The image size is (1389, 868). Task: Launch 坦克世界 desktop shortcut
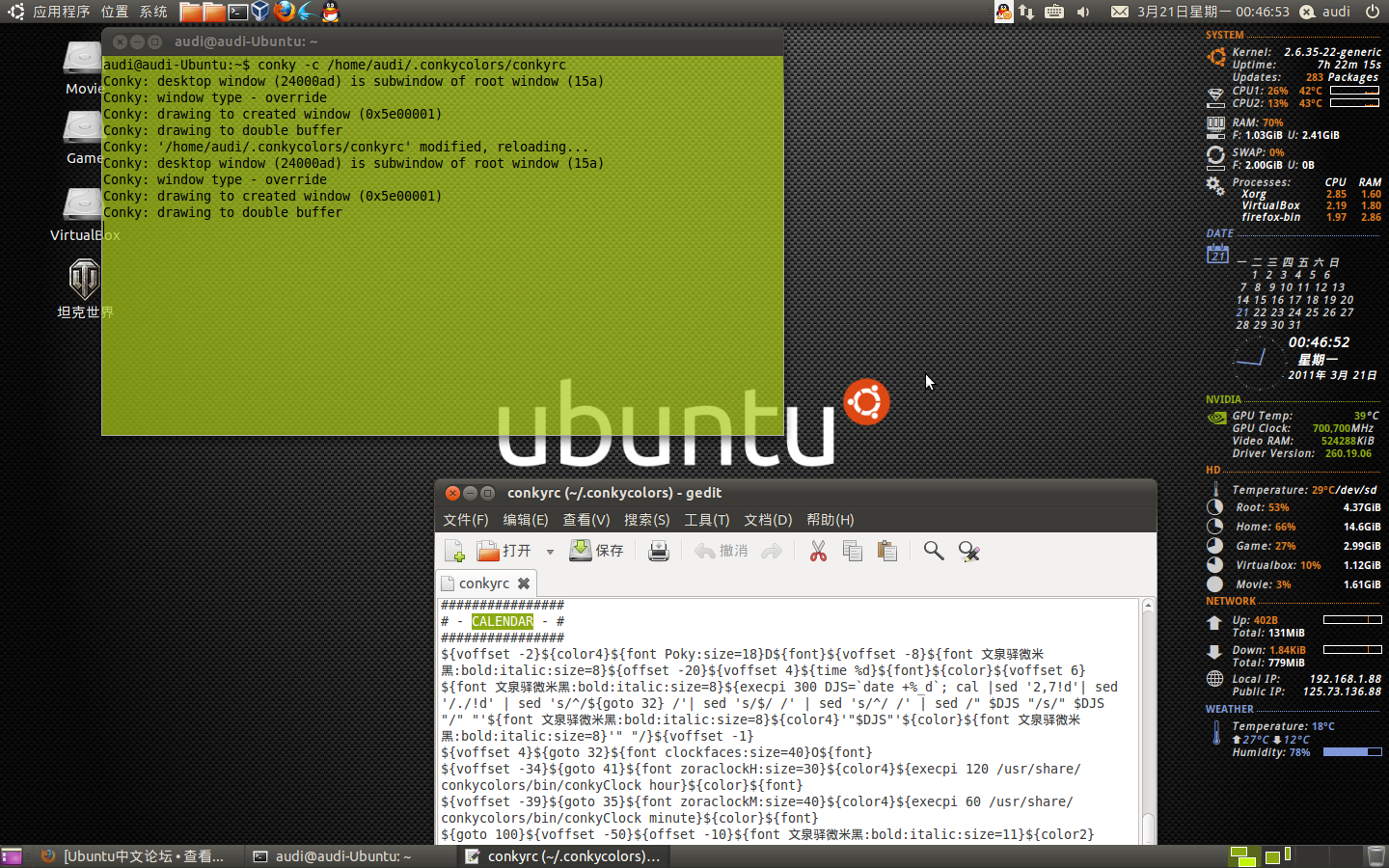click(x=85, y=289)
